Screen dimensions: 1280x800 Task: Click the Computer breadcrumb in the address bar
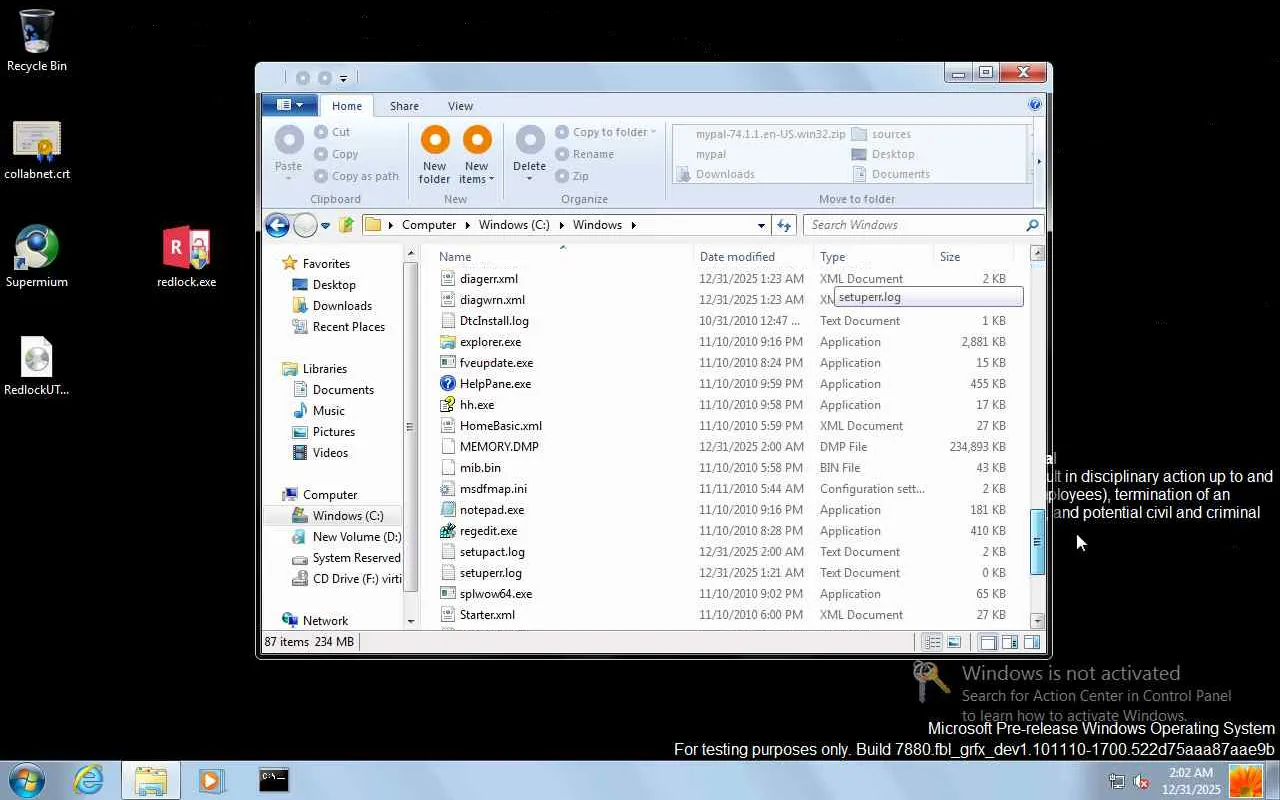coord(429,225)
